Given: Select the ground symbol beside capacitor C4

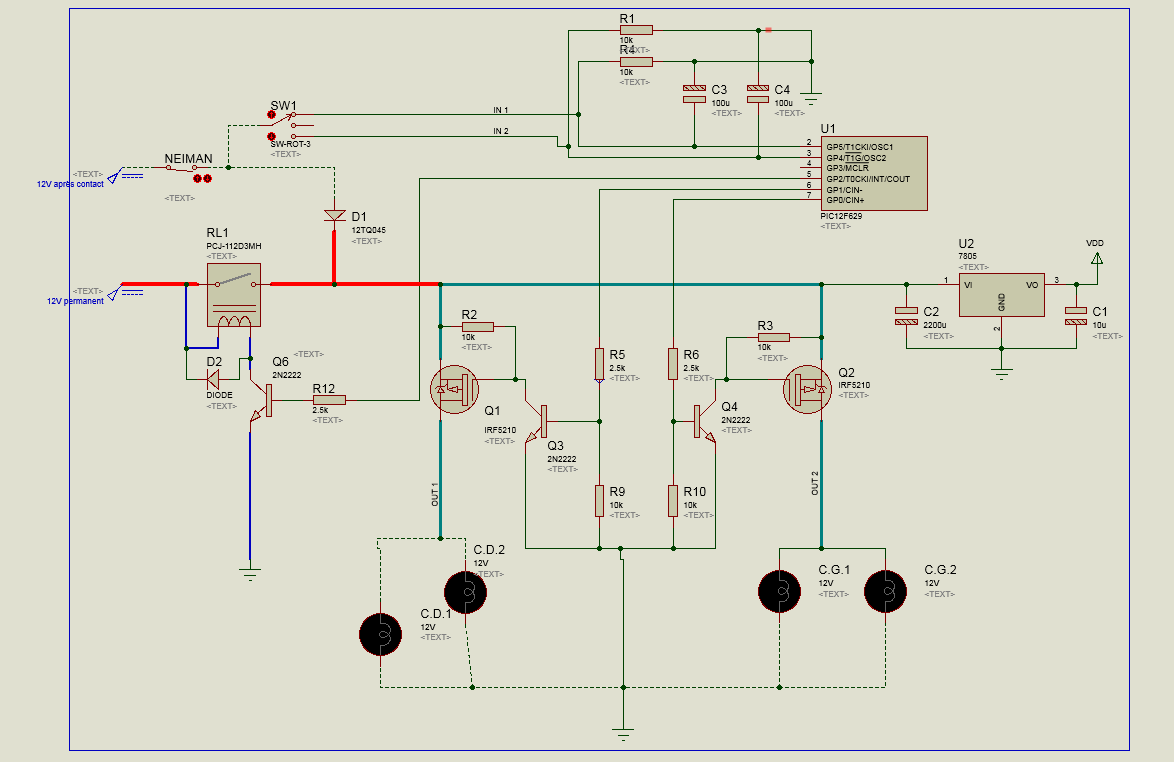Looking at the screenshot, I should [811, 98].
